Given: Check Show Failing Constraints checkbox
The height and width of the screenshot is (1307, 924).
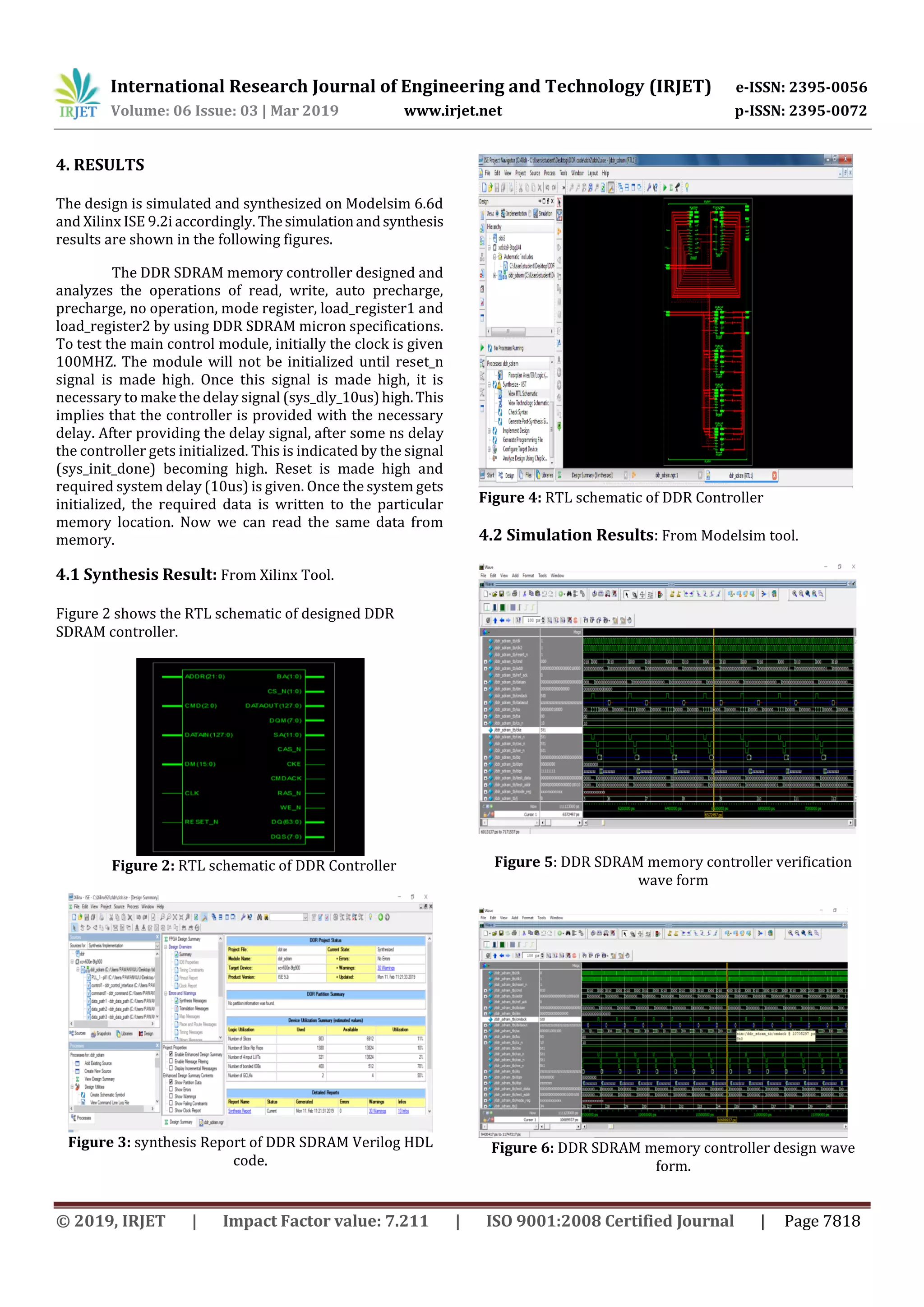Looking at the screenshot, I should pos(171,1103).
